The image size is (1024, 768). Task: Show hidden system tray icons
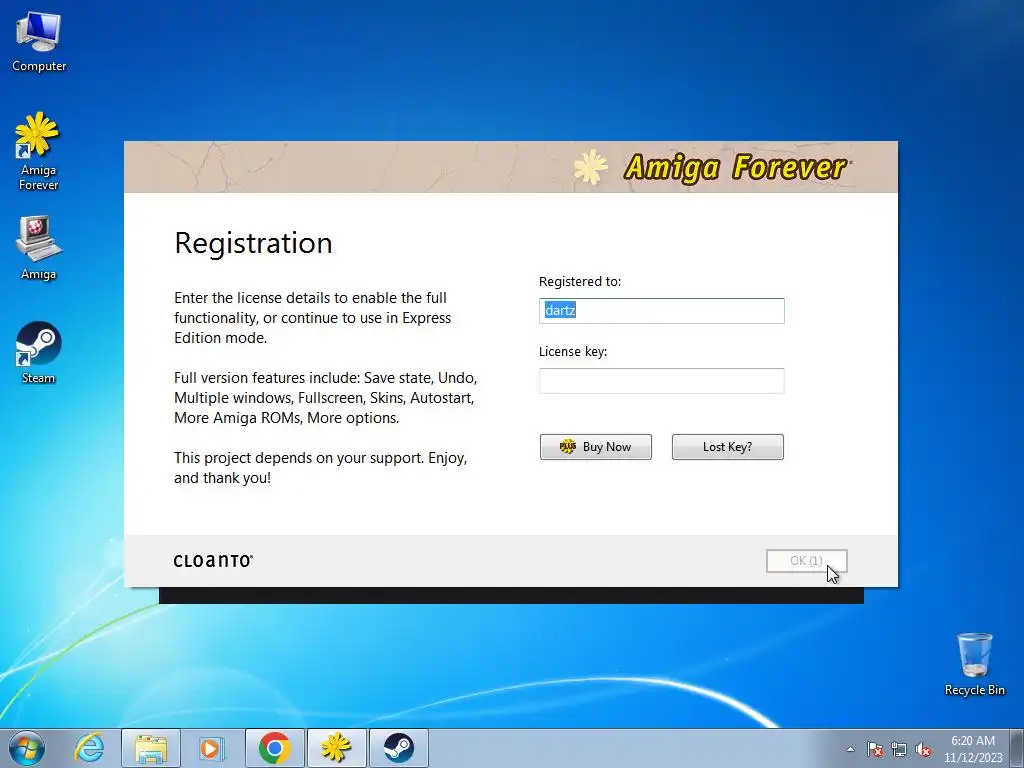[x=850, y=749]
